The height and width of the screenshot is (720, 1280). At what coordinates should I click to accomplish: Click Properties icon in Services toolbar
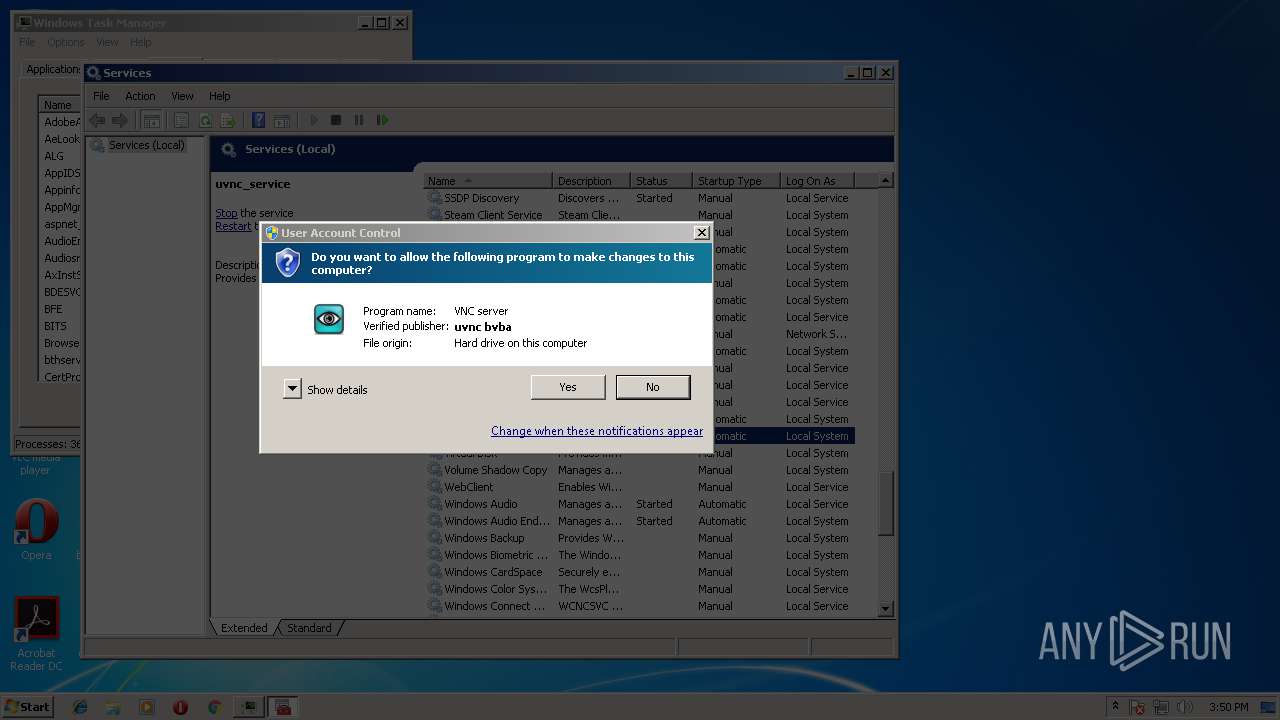pos(181,120)
